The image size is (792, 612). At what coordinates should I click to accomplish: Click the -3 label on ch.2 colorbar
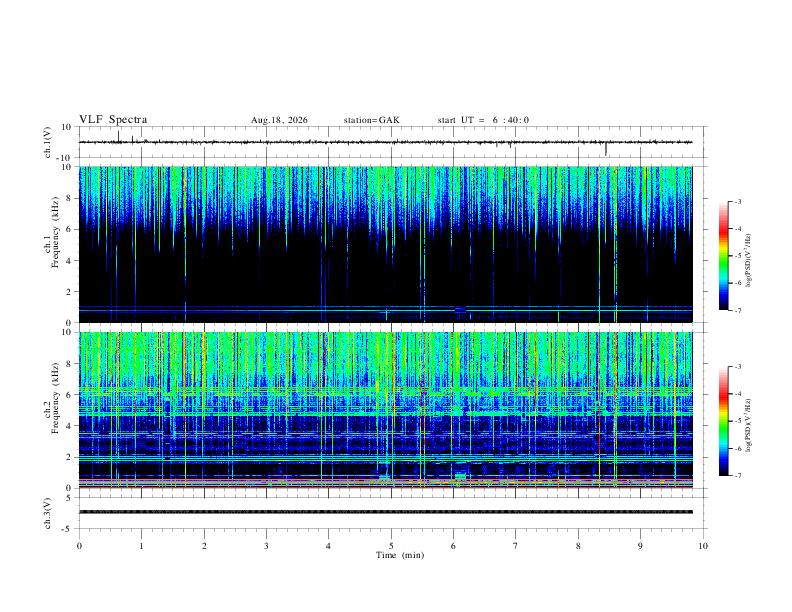[737, 367]
